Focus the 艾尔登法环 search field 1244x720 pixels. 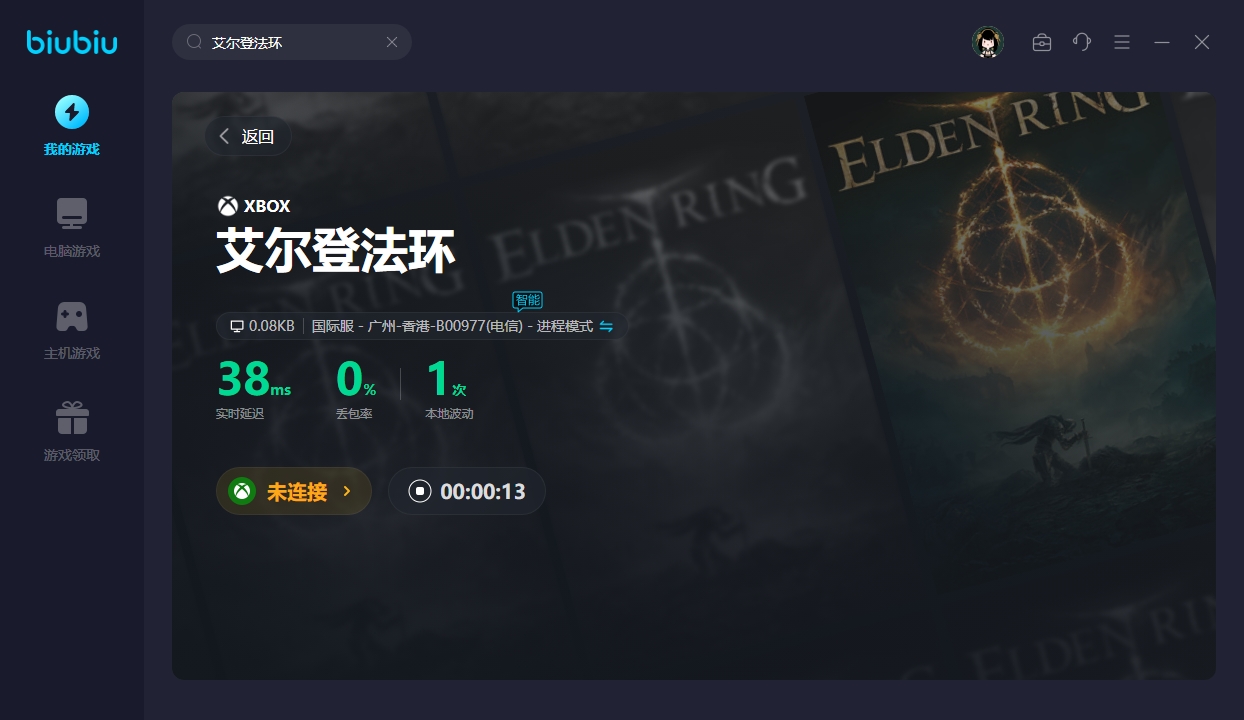pos(292,42)
